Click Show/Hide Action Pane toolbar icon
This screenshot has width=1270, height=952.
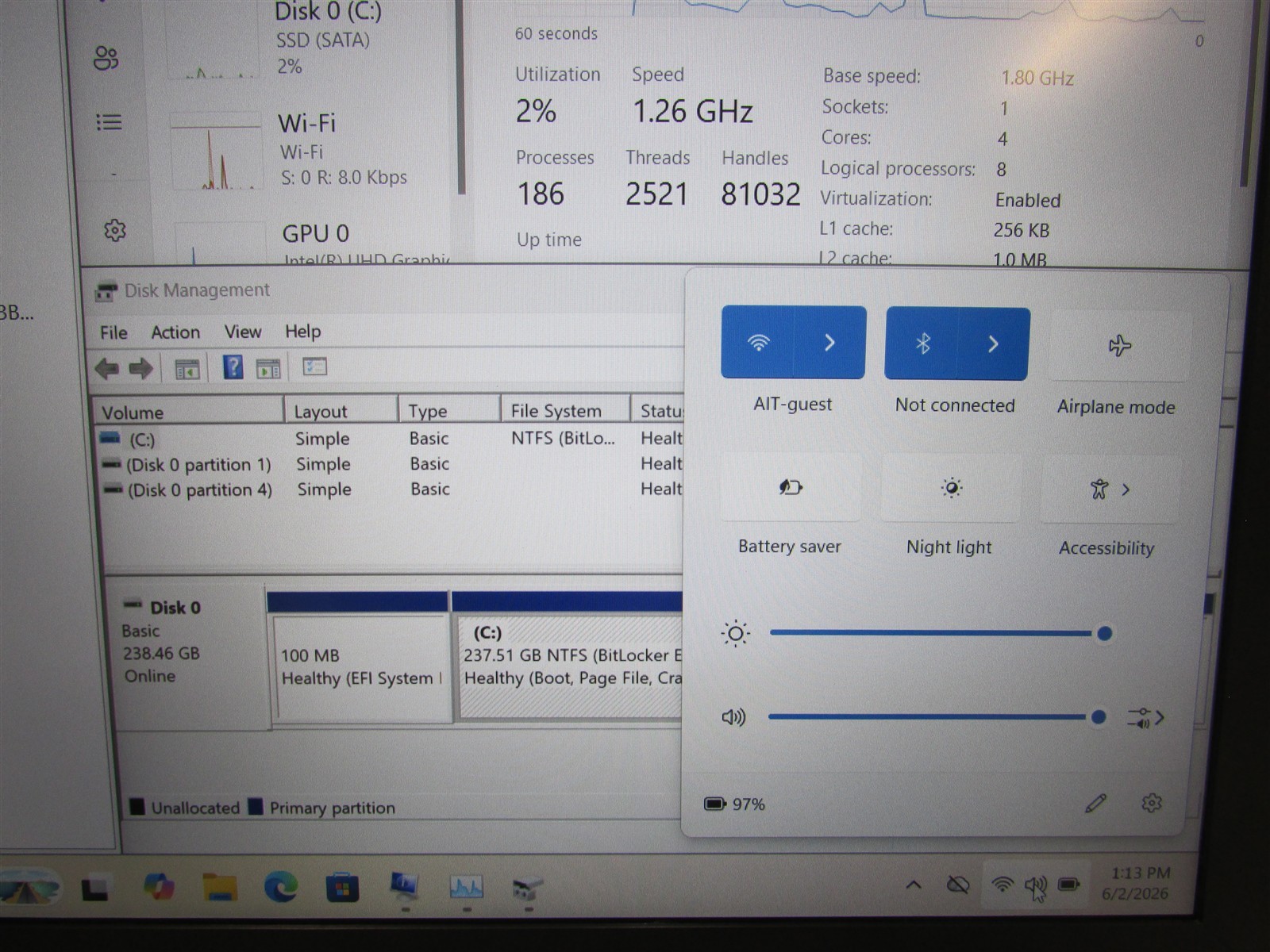[x=268, y=368]
